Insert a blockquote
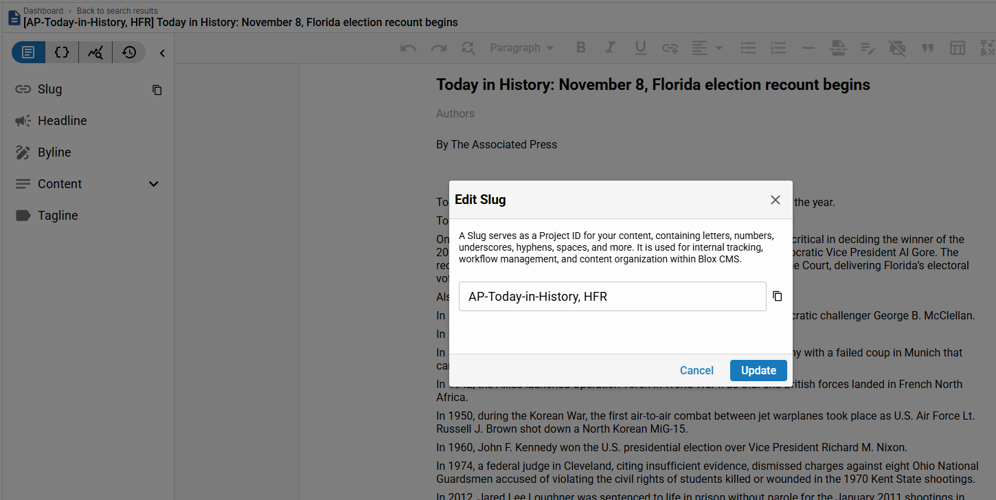Image resolution: width=996 pixels, height=500 pixels. pyautogui.click(x=927, y=48)
